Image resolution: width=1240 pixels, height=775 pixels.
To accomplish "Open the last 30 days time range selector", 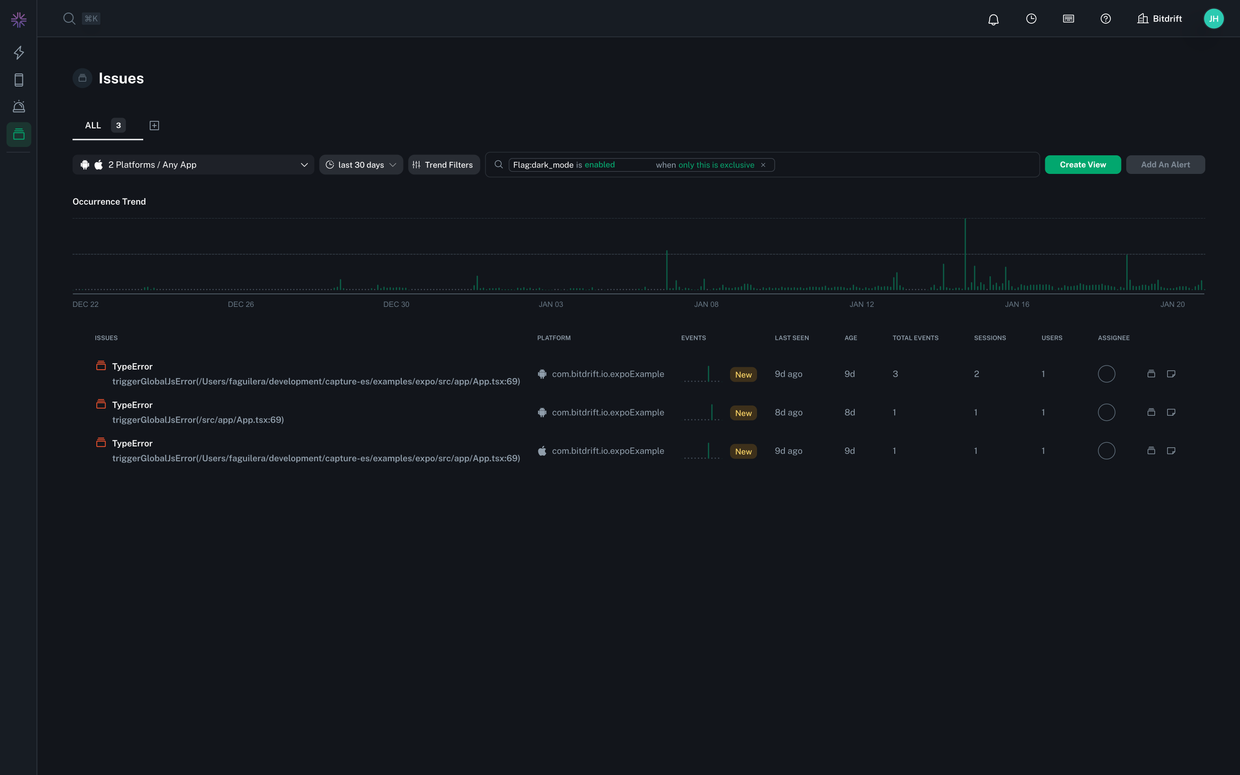I will (x=358, y=164).
